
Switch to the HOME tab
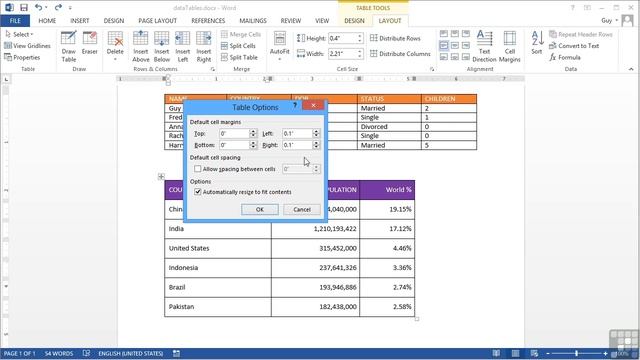(x=47, y=20)
